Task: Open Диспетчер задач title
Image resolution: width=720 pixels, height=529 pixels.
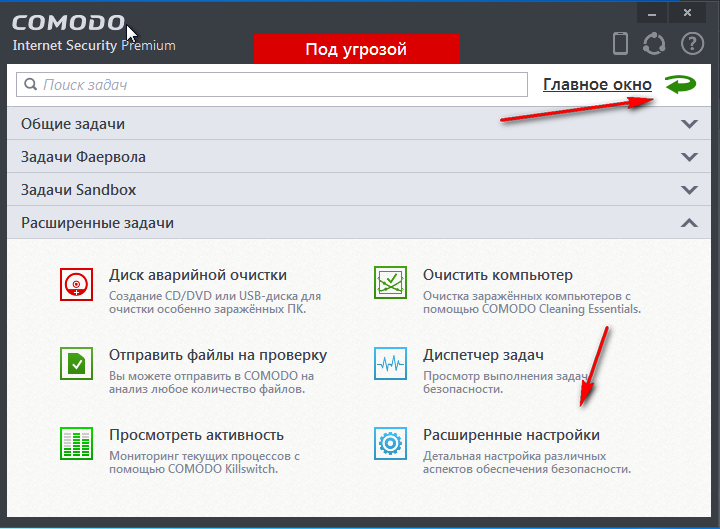Action: [484, 355]
